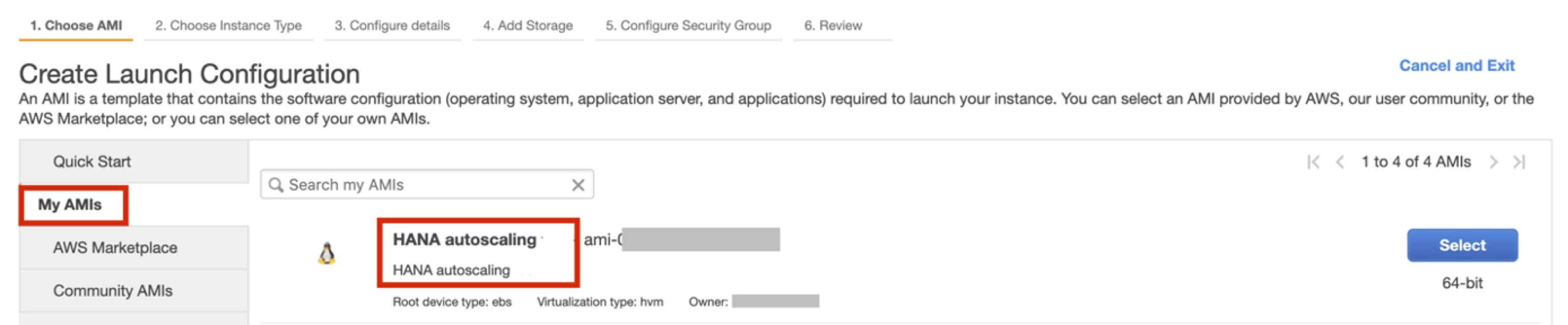This screenshot has width=1568, height=325.
Task: Jump to last page of AMIs
Action: point(1519,162)
